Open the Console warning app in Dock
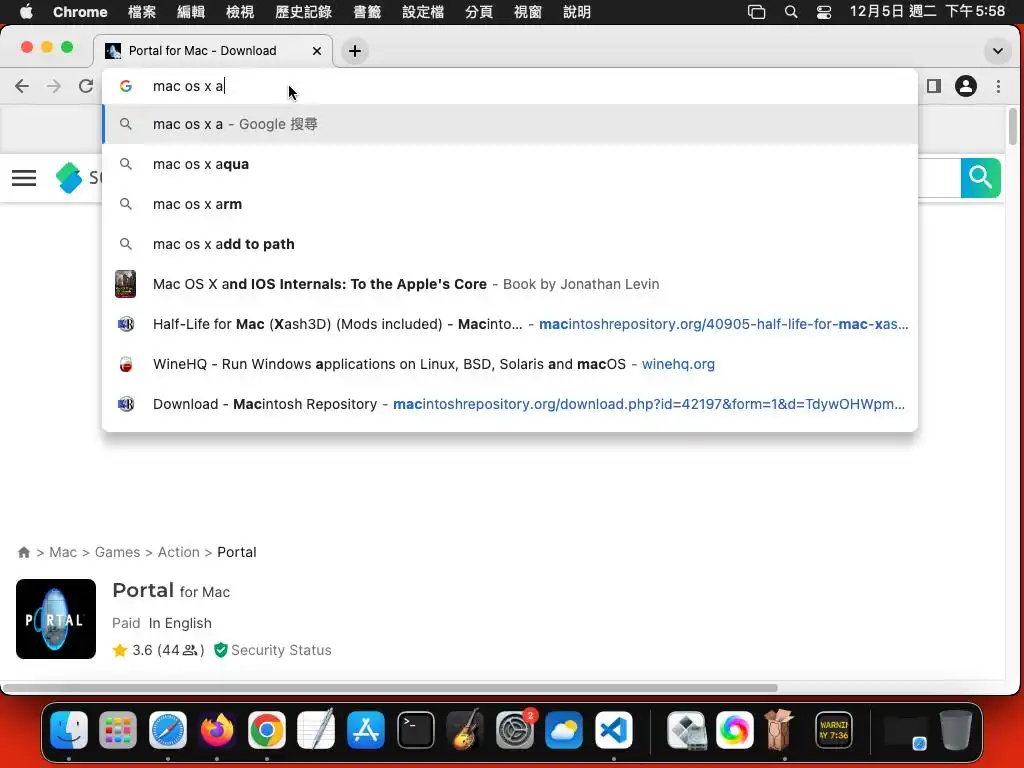 [834, 730]
